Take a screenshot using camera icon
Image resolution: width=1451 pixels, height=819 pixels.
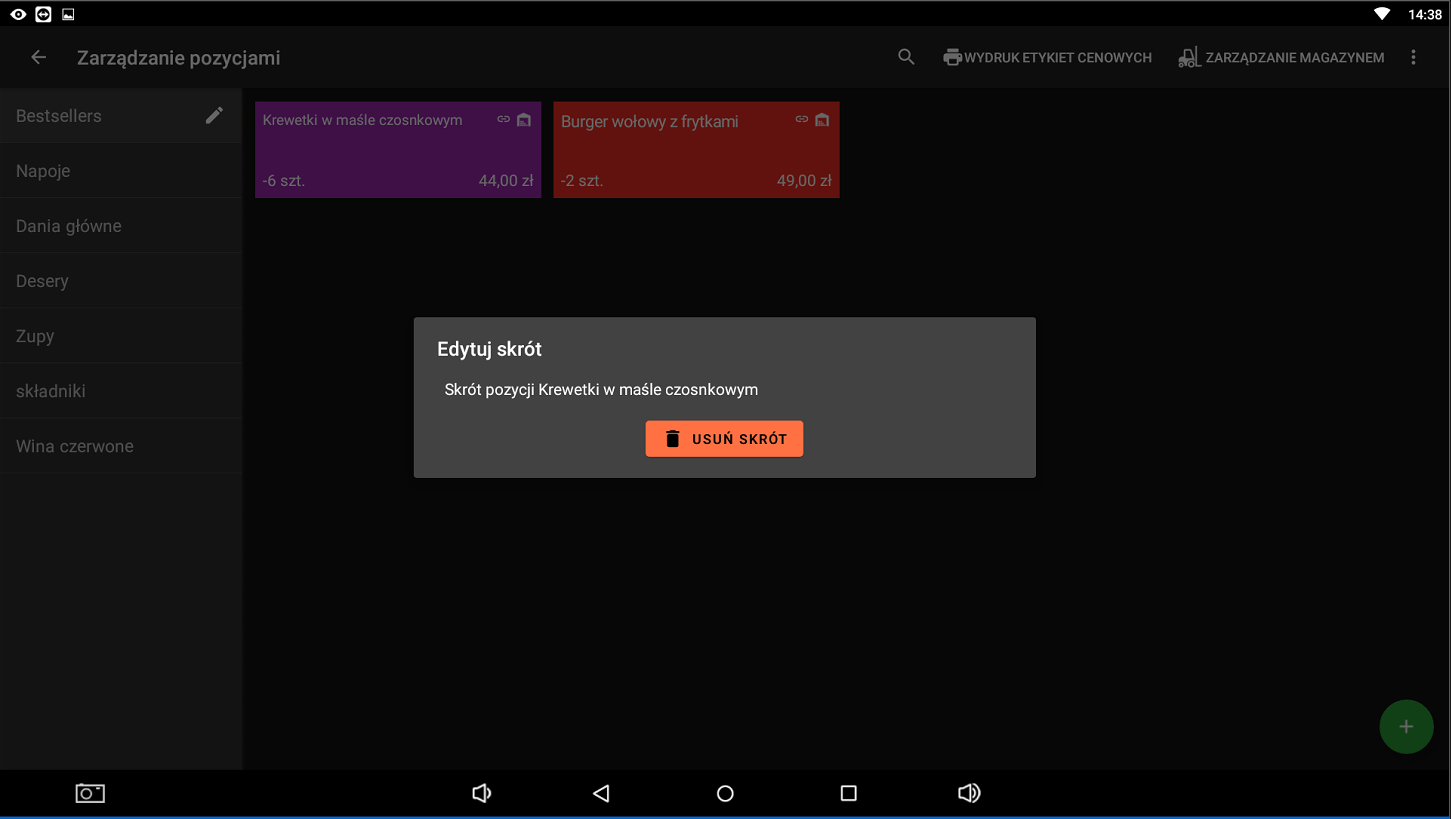[90, 793]
